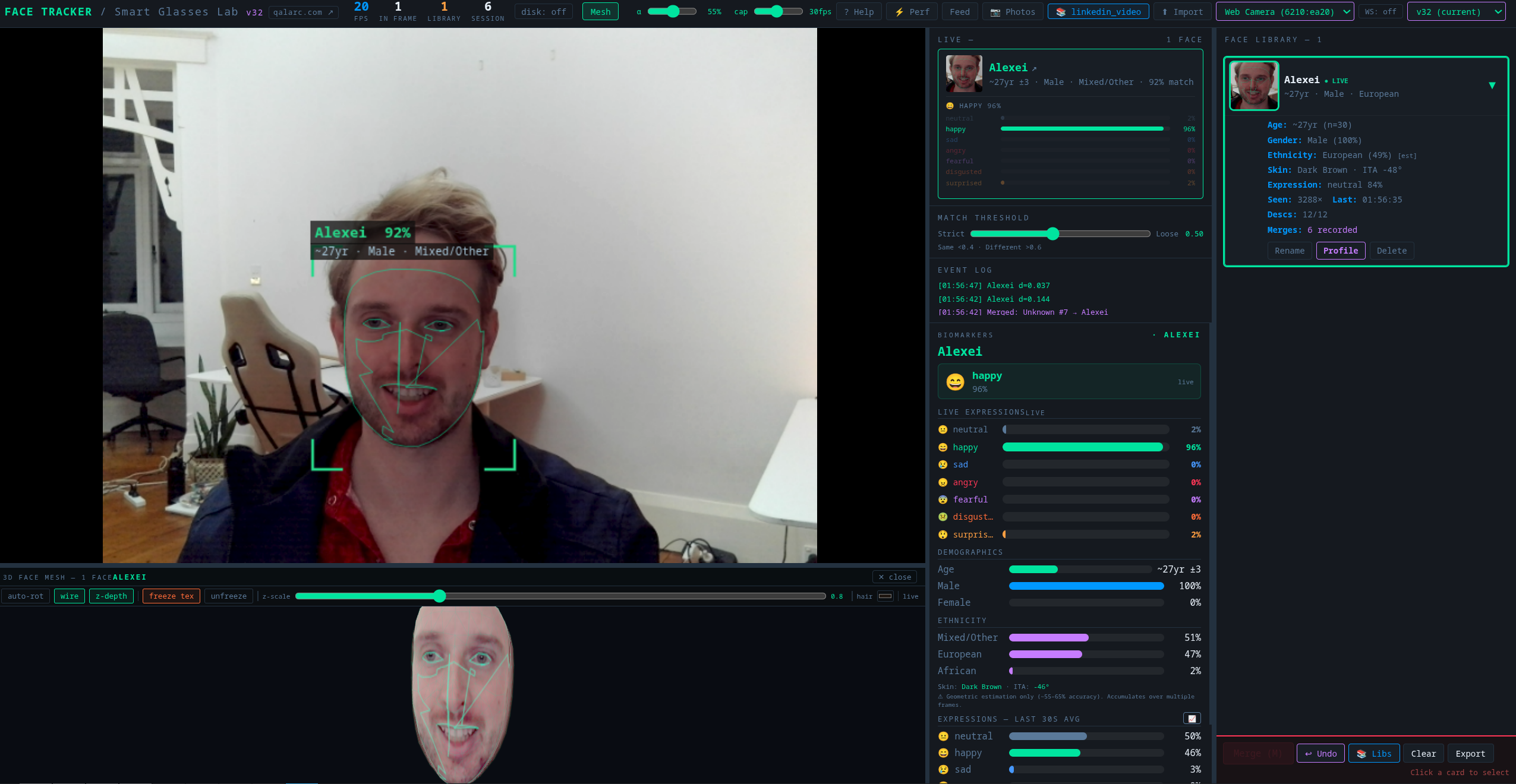Toggle the hair box in the mesh toolbar

(885, 596)
